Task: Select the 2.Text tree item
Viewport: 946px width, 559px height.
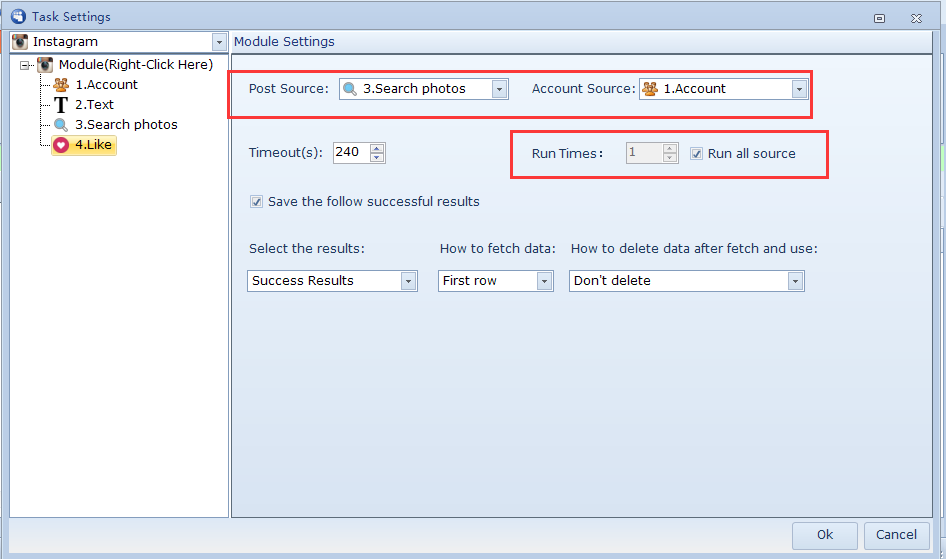Action: click(94, 105)
